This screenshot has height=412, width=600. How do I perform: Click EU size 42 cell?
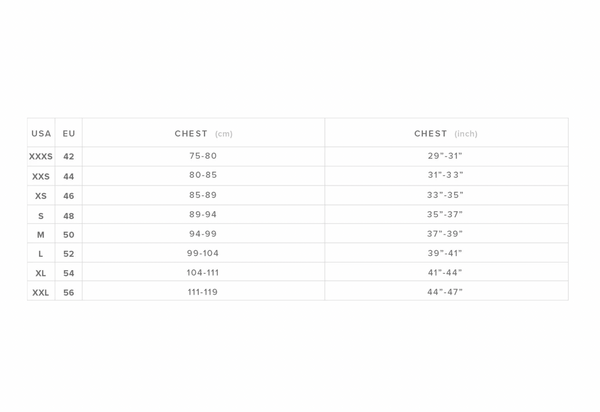(69, 157)
